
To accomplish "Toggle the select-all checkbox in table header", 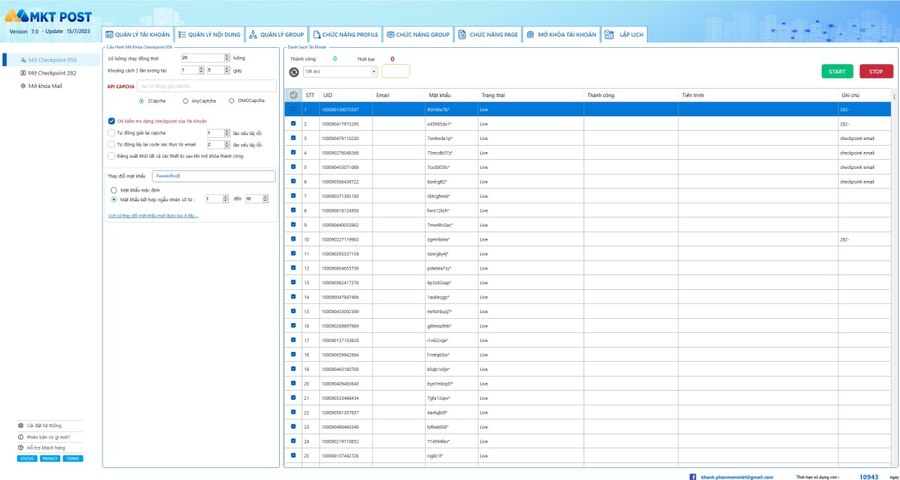I will [x=294, y=95].
